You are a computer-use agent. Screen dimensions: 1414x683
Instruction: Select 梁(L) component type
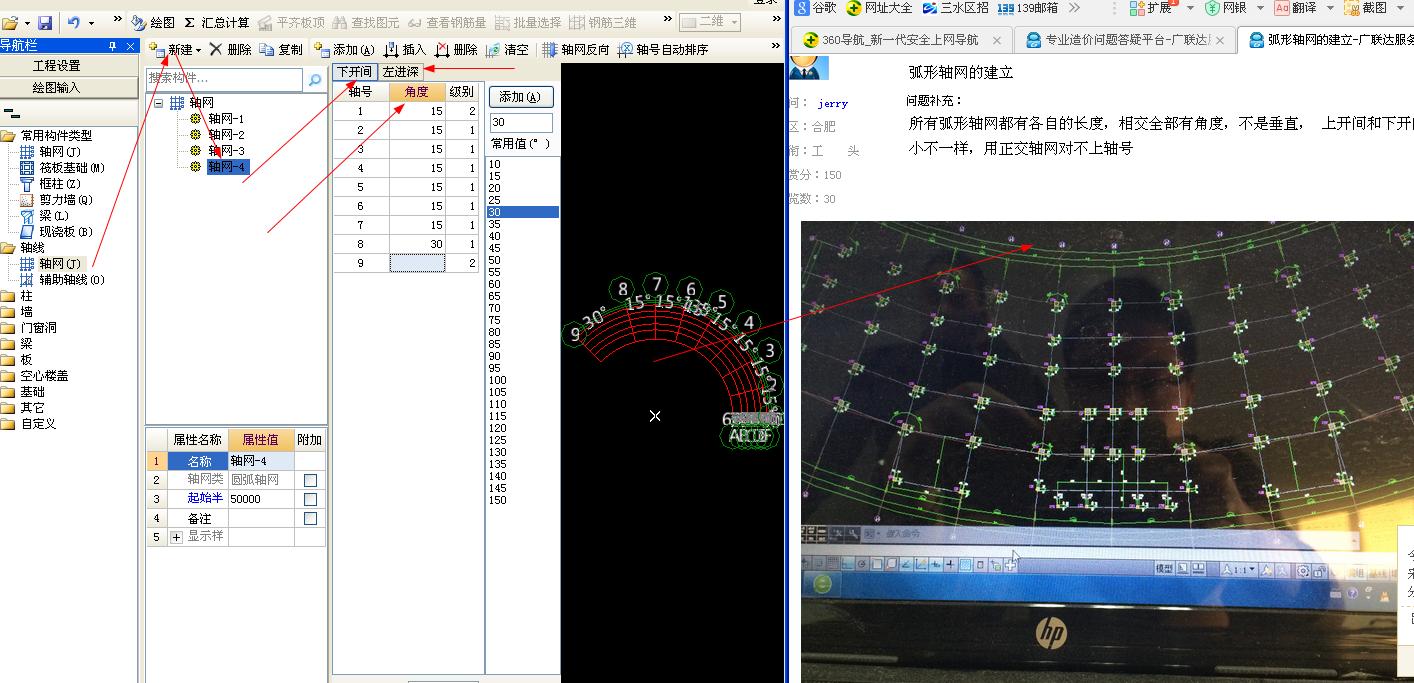(45, 215)
